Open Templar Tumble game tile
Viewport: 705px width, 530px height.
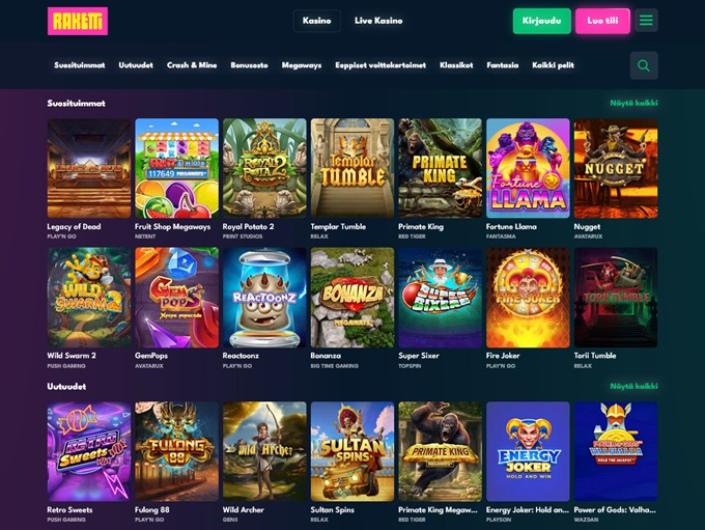[352, 169]
